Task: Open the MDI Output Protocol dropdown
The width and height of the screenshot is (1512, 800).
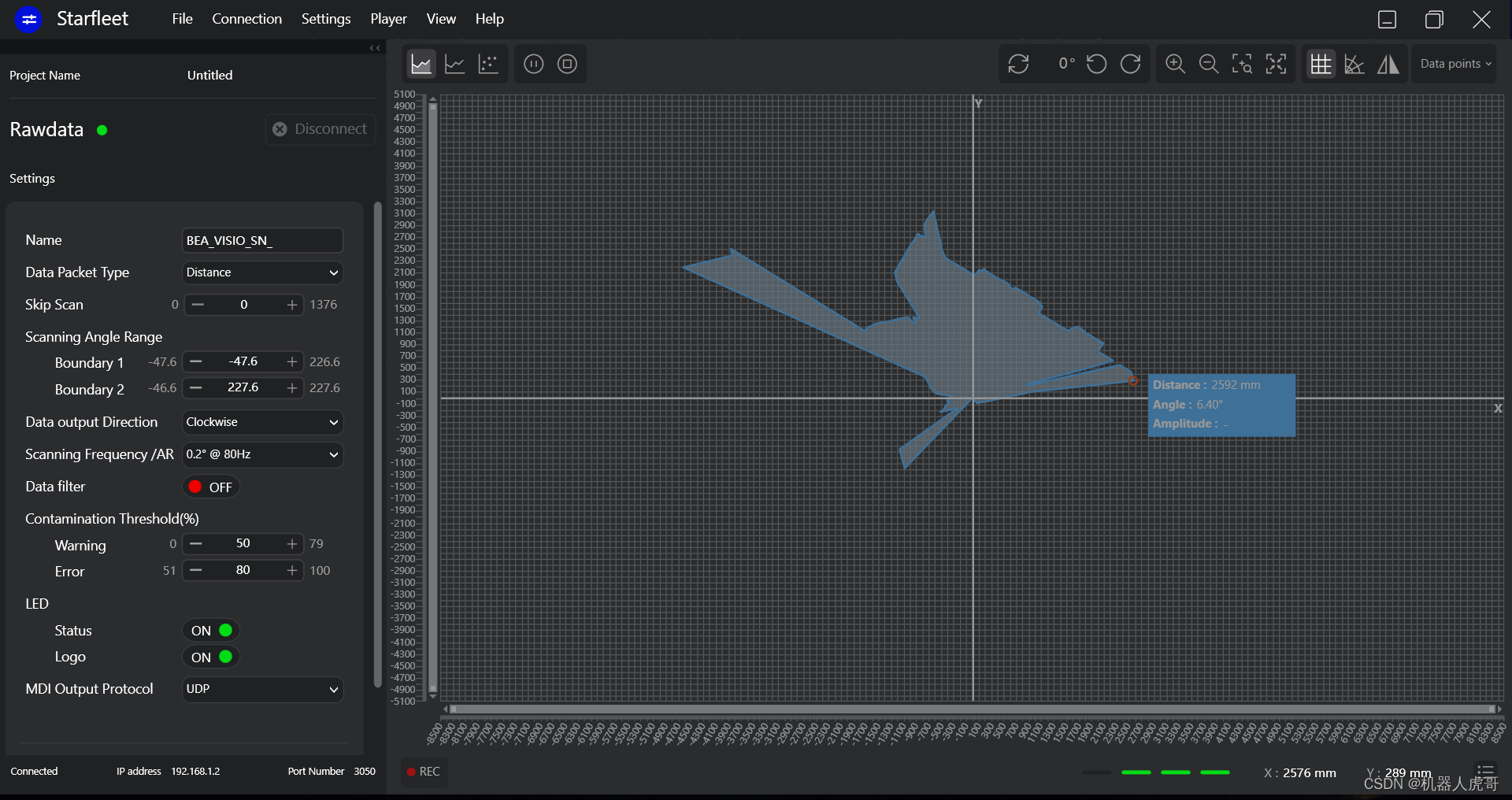Action: pos(262,689)
